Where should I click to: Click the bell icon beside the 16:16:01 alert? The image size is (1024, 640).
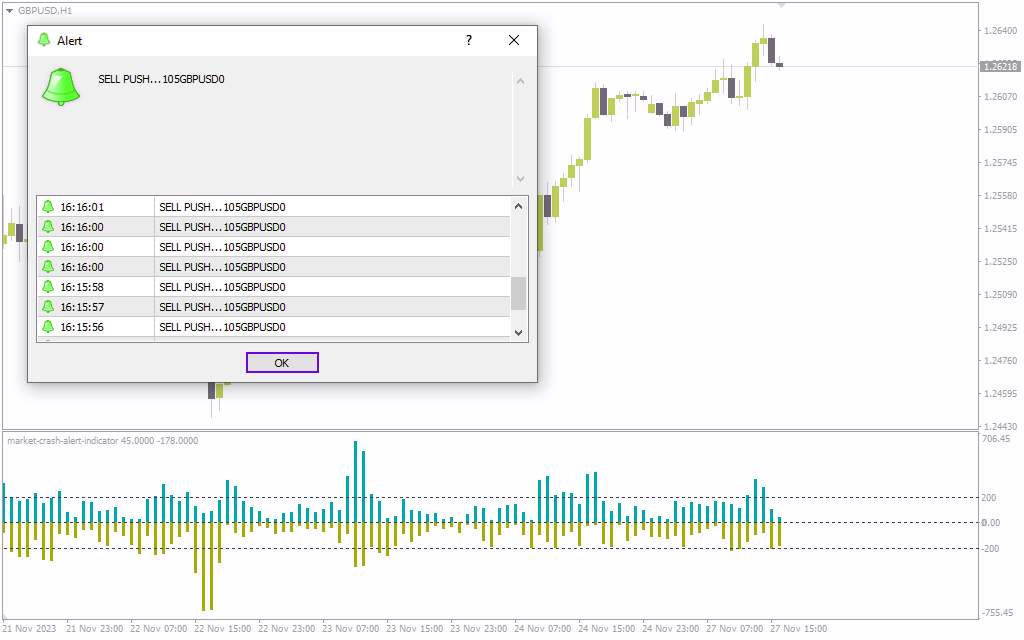point(47,207)
